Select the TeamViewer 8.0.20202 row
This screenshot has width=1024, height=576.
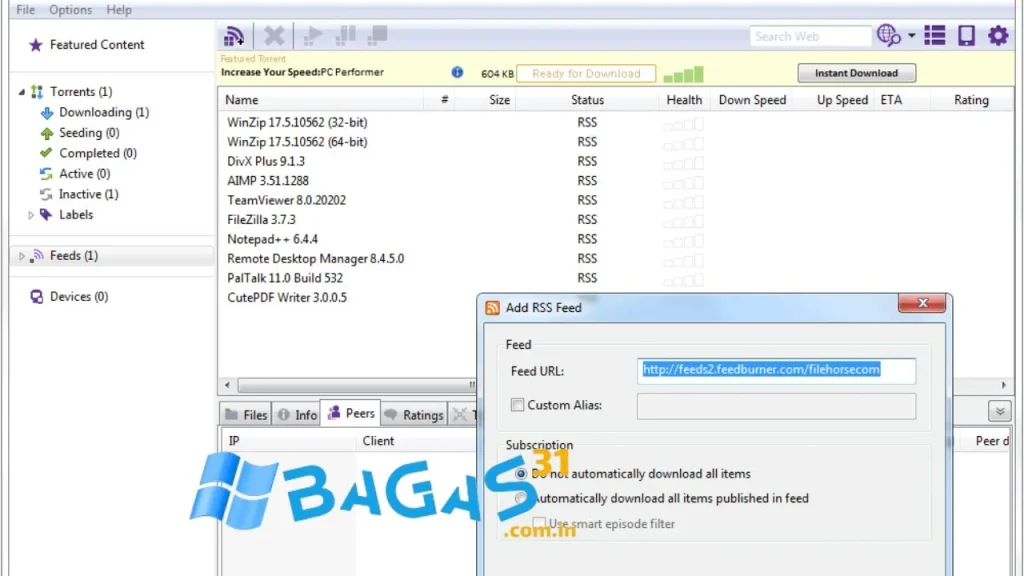click(616, 200)
